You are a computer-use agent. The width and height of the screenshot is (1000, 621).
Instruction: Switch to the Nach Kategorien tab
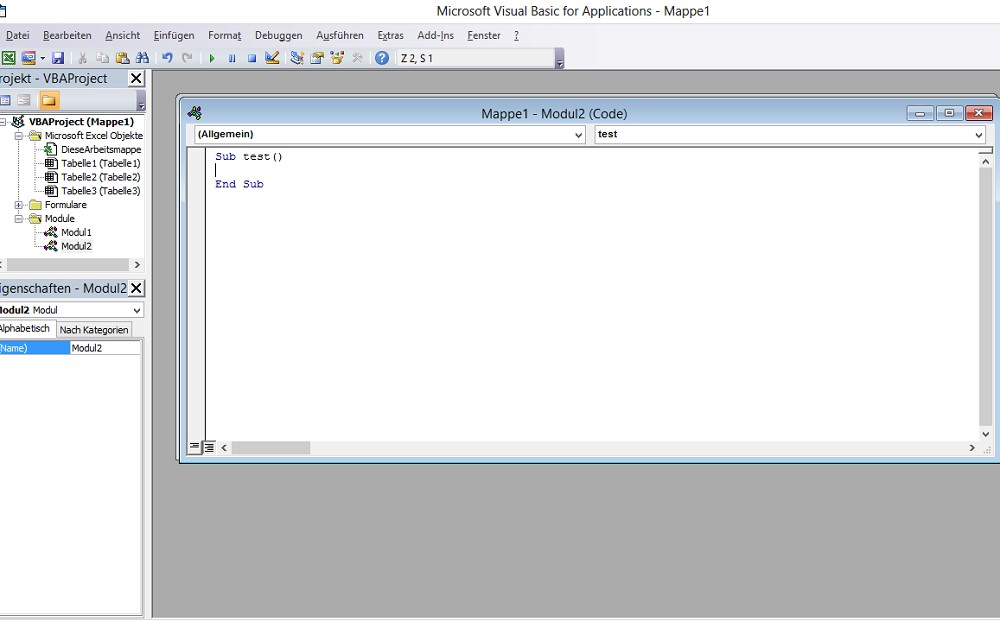click(95, 329)
